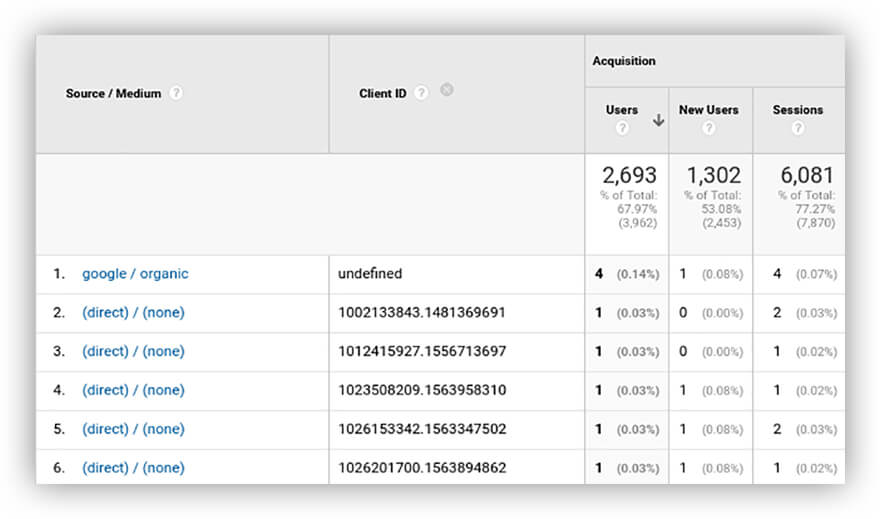
Task: Follow the (direct) / (none) link in row 5
Action: coord(133,430)
